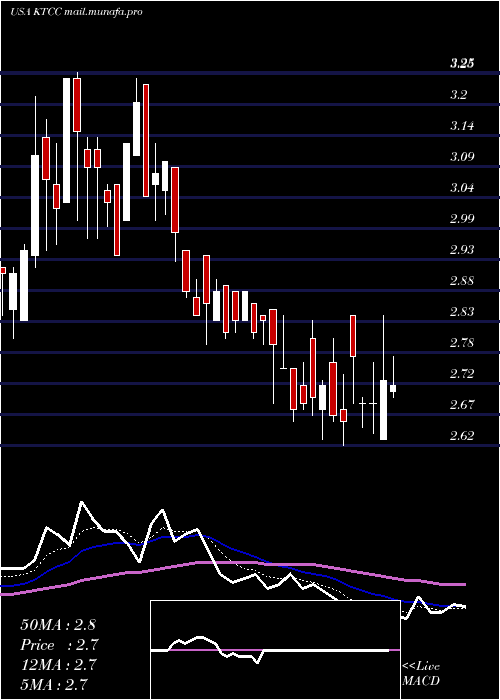This screenshot has width=500, height=700.
Task: Click the 3.2 price axis label
Action: click(460, 95)
